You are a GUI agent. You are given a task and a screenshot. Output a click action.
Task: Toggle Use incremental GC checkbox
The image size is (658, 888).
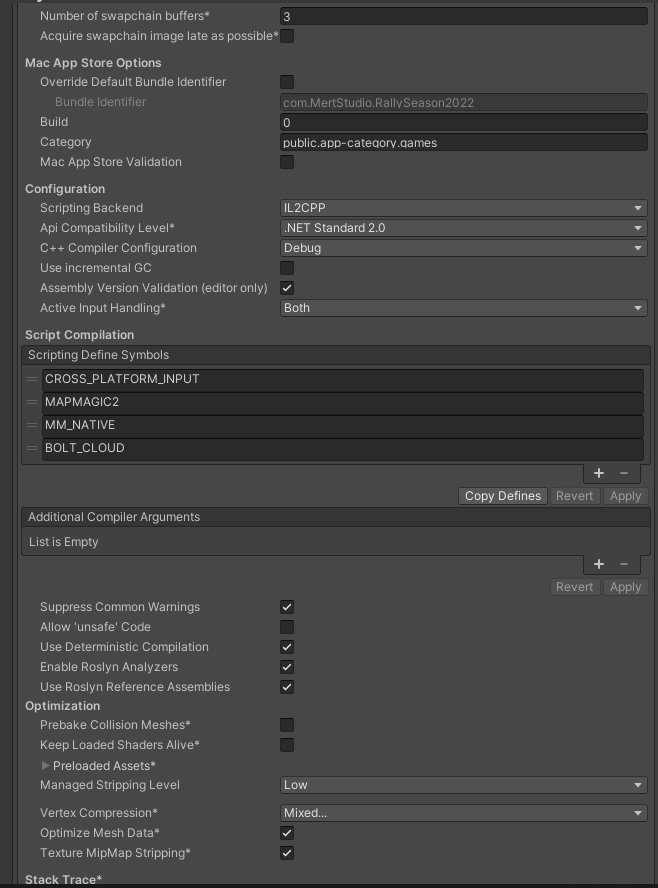(287, 268)
